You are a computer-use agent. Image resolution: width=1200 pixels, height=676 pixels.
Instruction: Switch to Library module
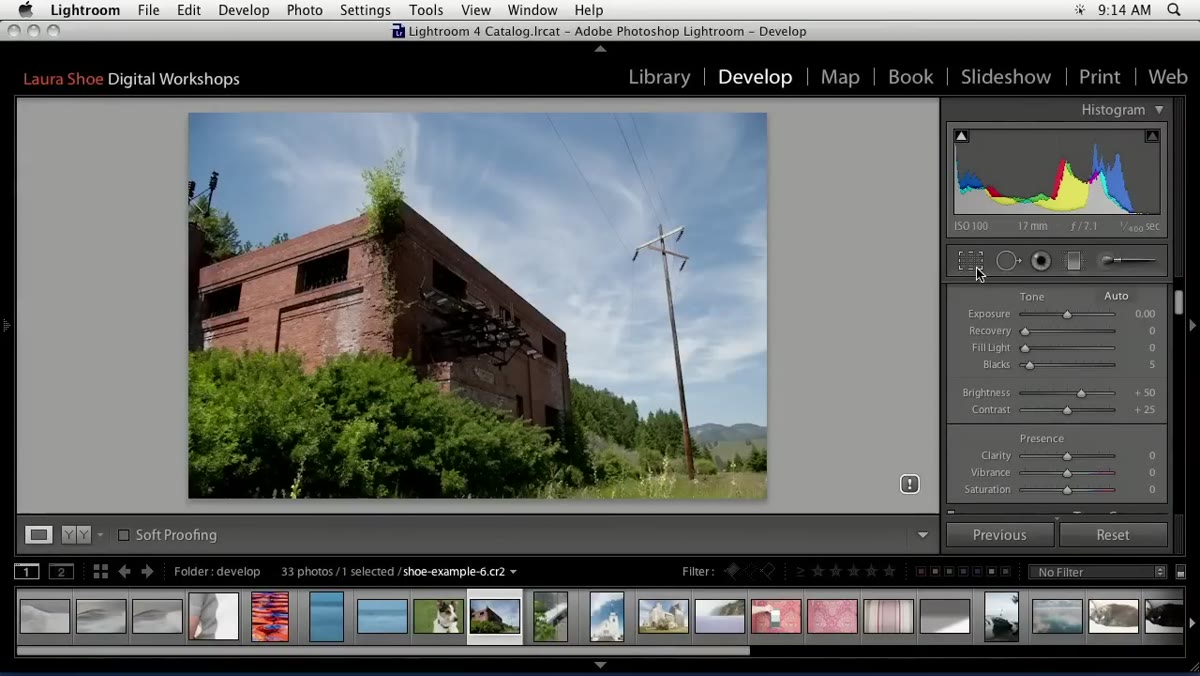click(x=659, y=77)
